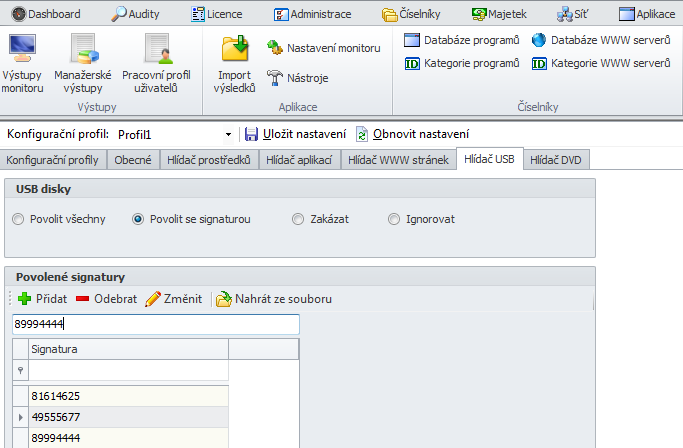The width and height of the screenshot is (683, 448).
Task: Open the Majetek tab
Action: click(x=499, y=14)
